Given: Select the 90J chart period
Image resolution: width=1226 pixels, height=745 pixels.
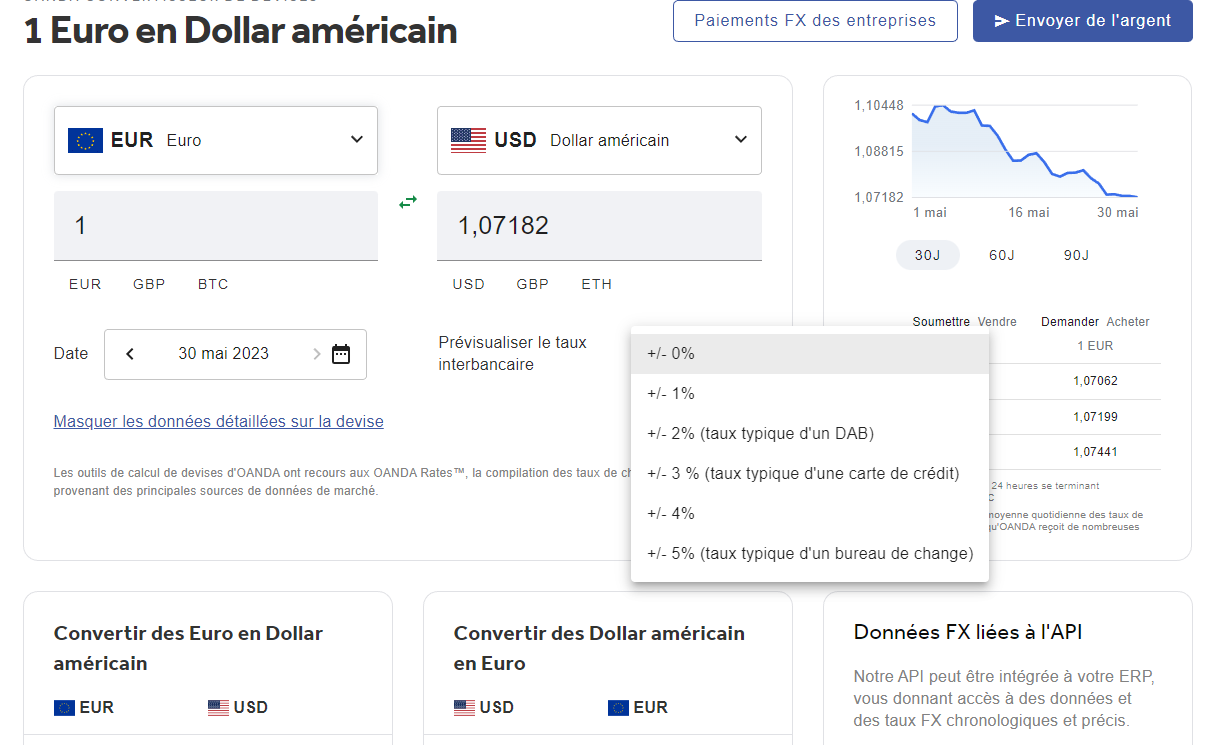Looking at the screenshot, I should 1075,255.
